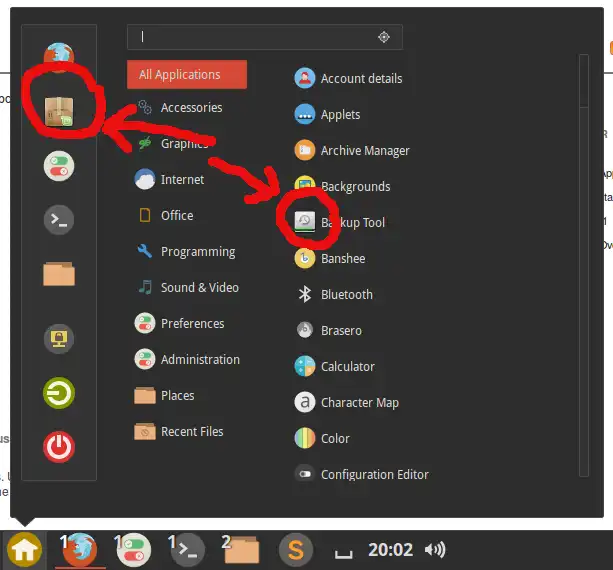Click the home Menu button on the panel
The height and width of the screenshot is (570, 613).
24,550
